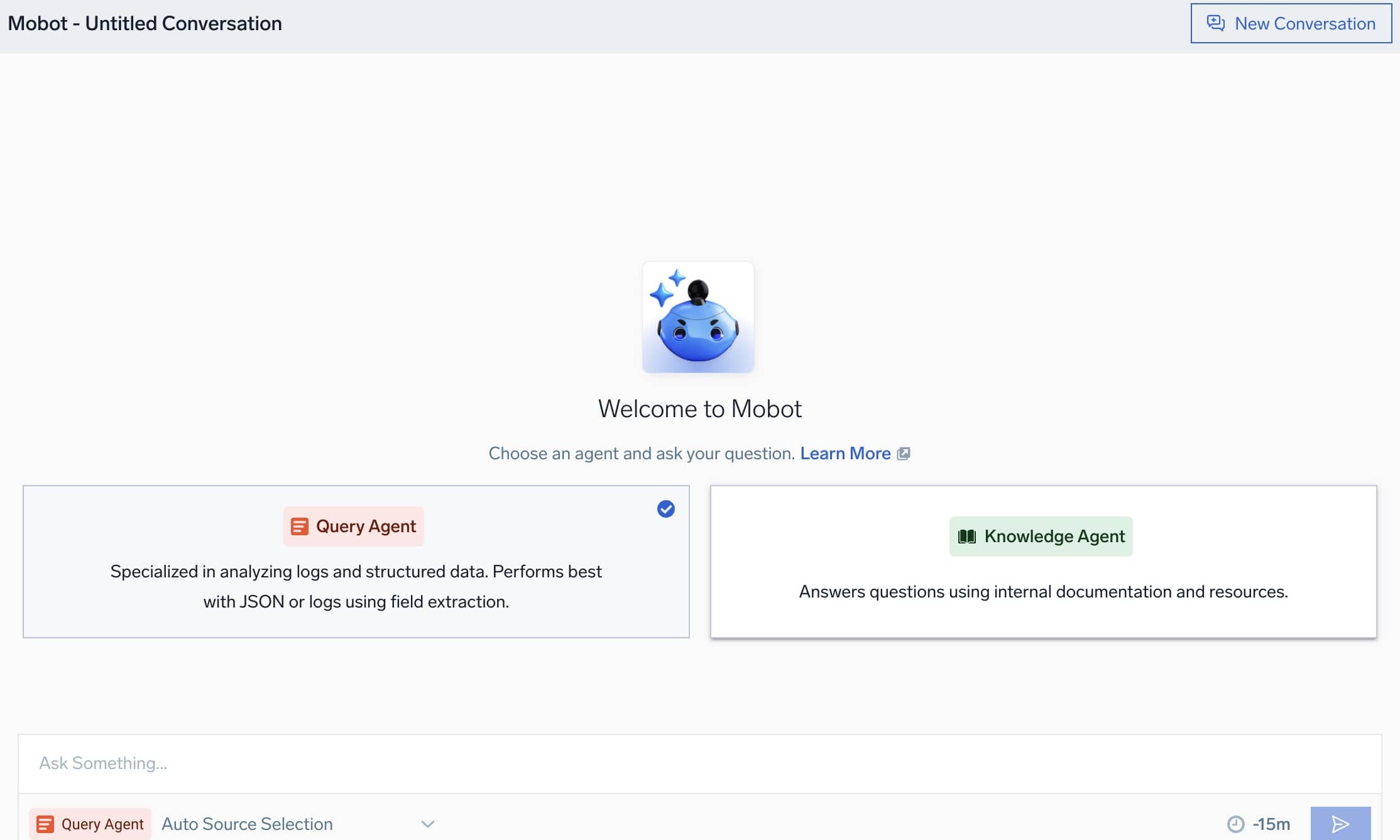Screen dimensions: 1400x840
Task: Click the external link icon beside Learn More
Action: (904, 453)
